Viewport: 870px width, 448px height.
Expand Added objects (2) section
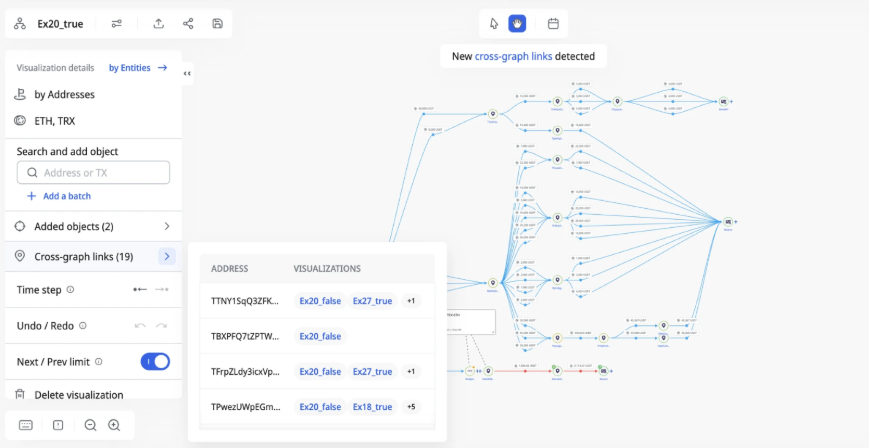coord(93,226)
